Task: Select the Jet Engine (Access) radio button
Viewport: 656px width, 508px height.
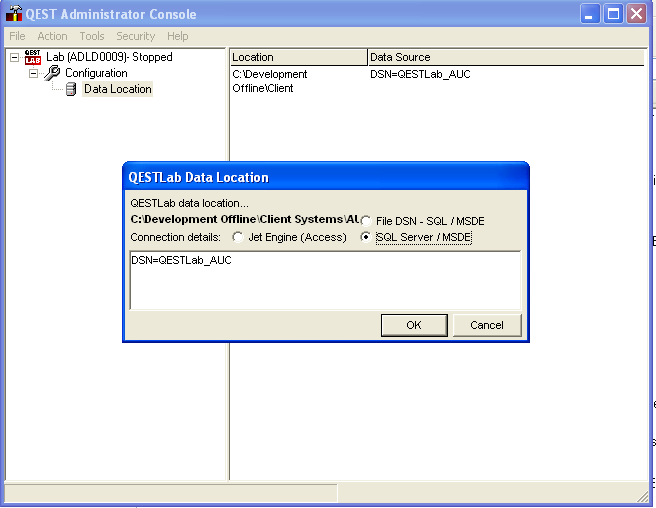Action: coord(238,237)
